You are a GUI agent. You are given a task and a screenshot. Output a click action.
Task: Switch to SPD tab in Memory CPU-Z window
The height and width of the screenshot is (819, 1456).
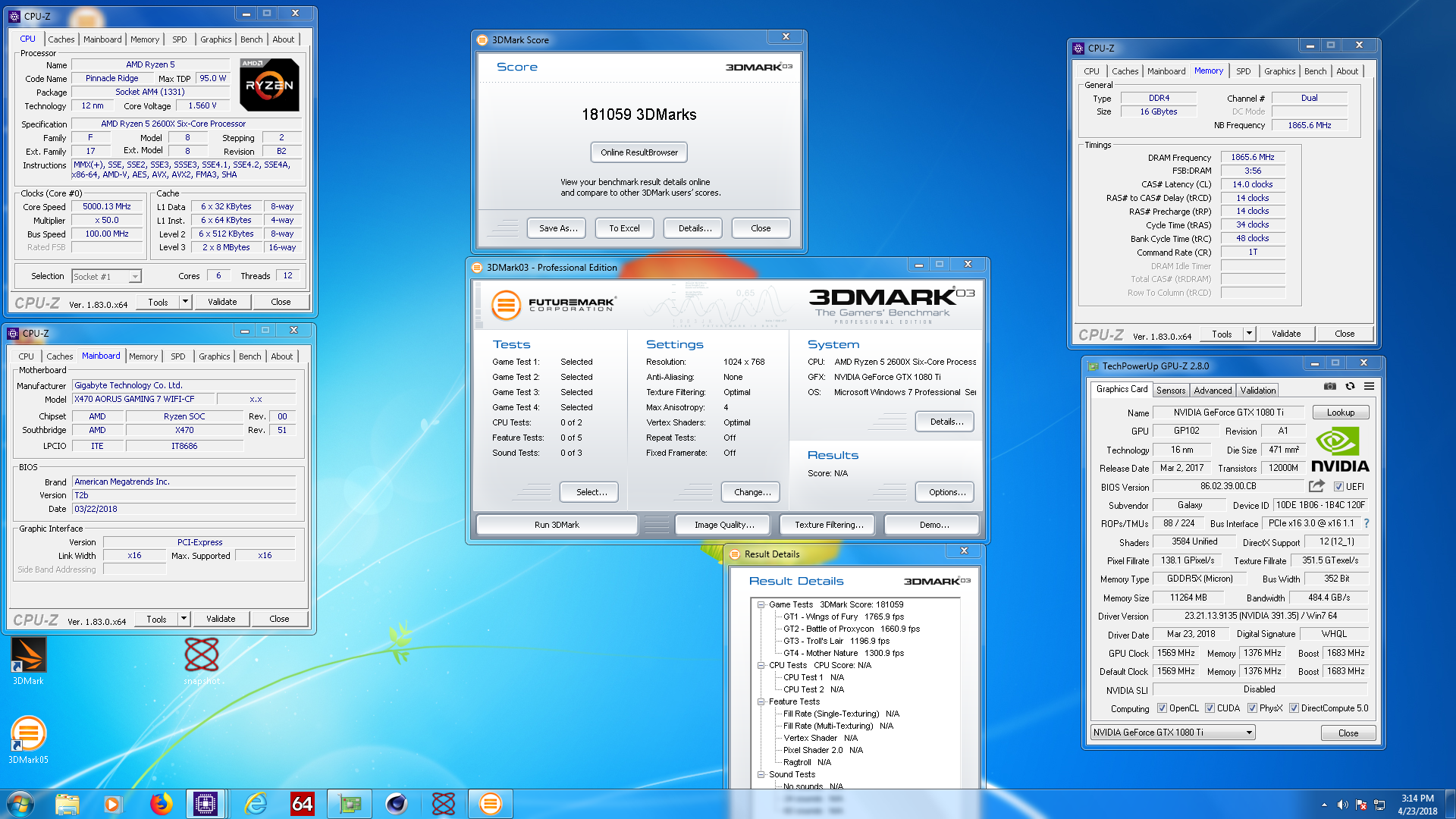tap(1243, 71)
